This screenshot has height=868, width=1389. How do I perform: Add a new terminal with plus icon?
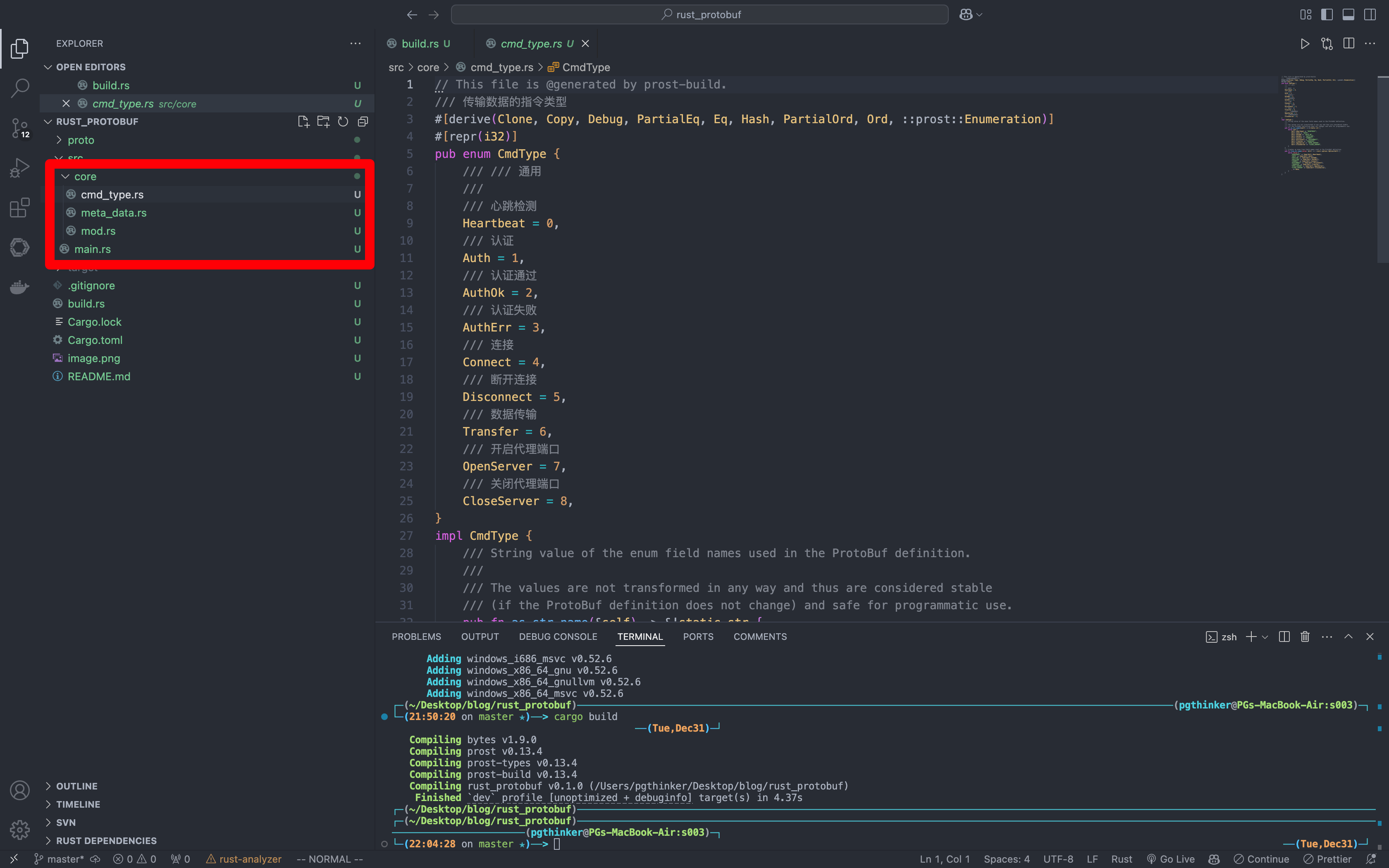(x=1251, y=637)
